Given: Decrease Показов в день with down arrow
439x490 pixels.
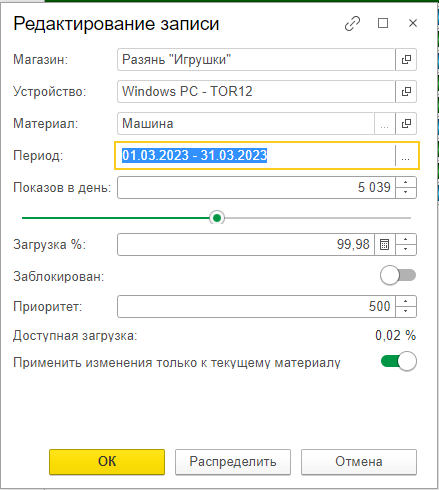Looking at the screenshot, I should [x=406, y=192].
